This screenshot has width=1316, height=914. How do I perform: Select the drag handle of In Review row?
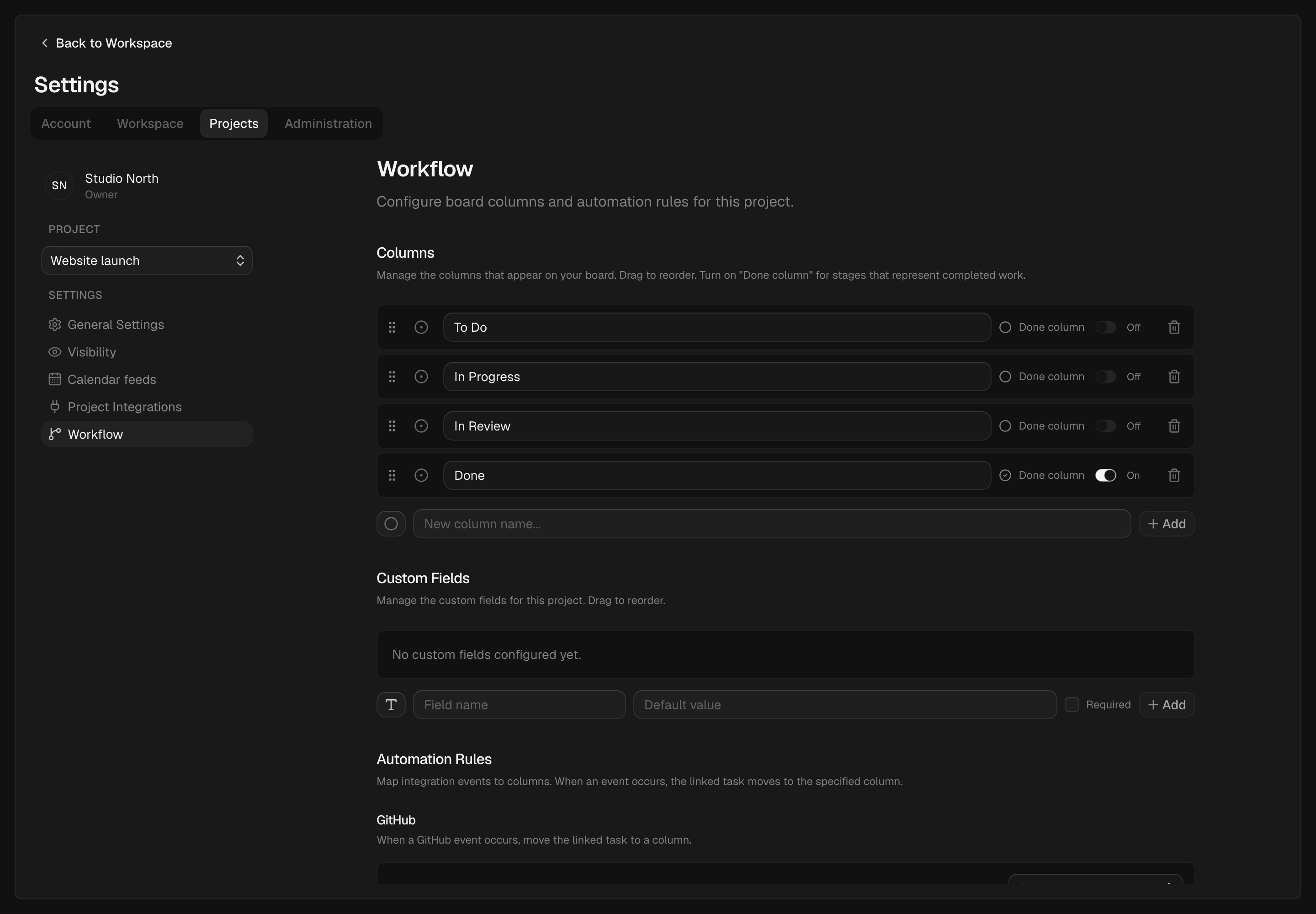pos(392,425)
